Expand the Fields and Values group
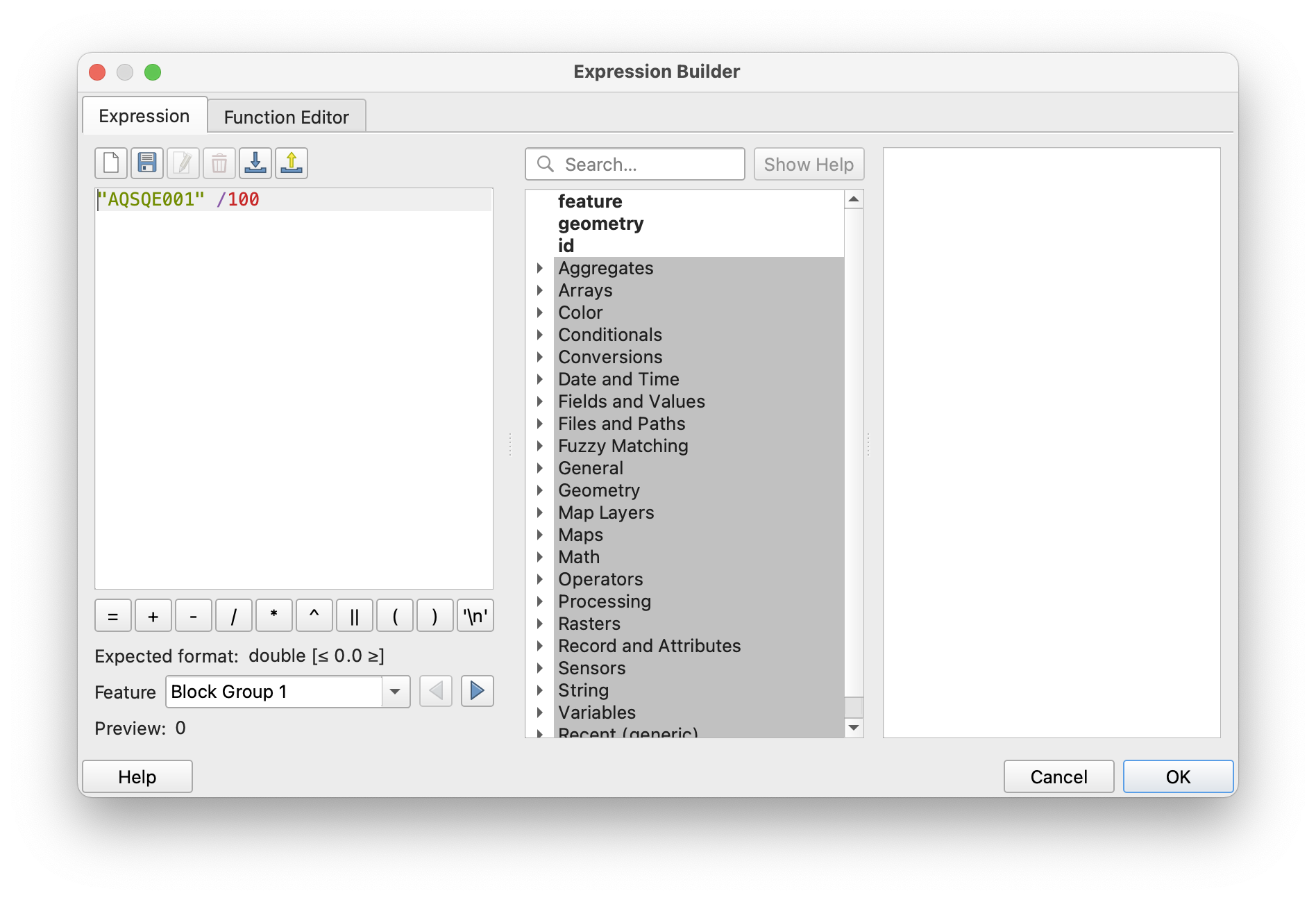This screenshot has width=1316, height=900. click(541, 401)
